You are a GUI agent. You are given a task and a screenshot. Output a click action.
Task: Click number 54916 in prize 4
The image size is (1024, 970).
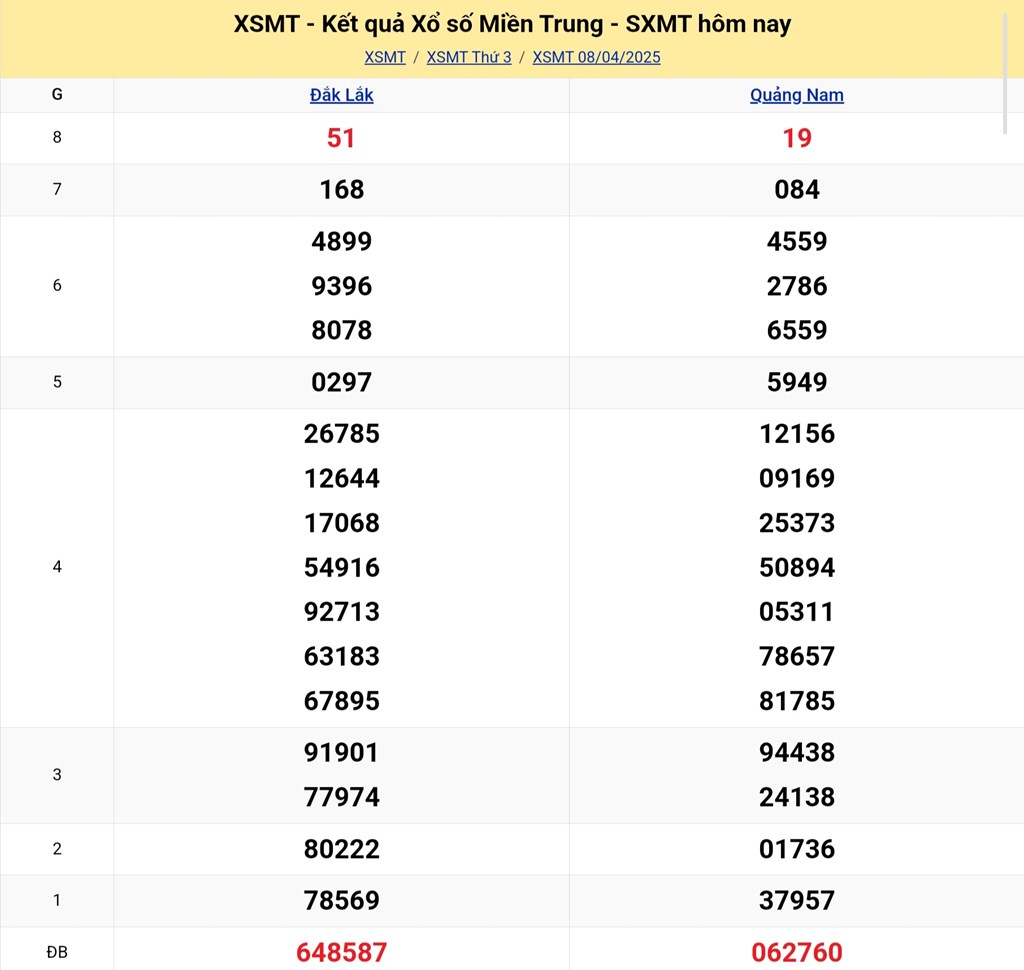342,567
